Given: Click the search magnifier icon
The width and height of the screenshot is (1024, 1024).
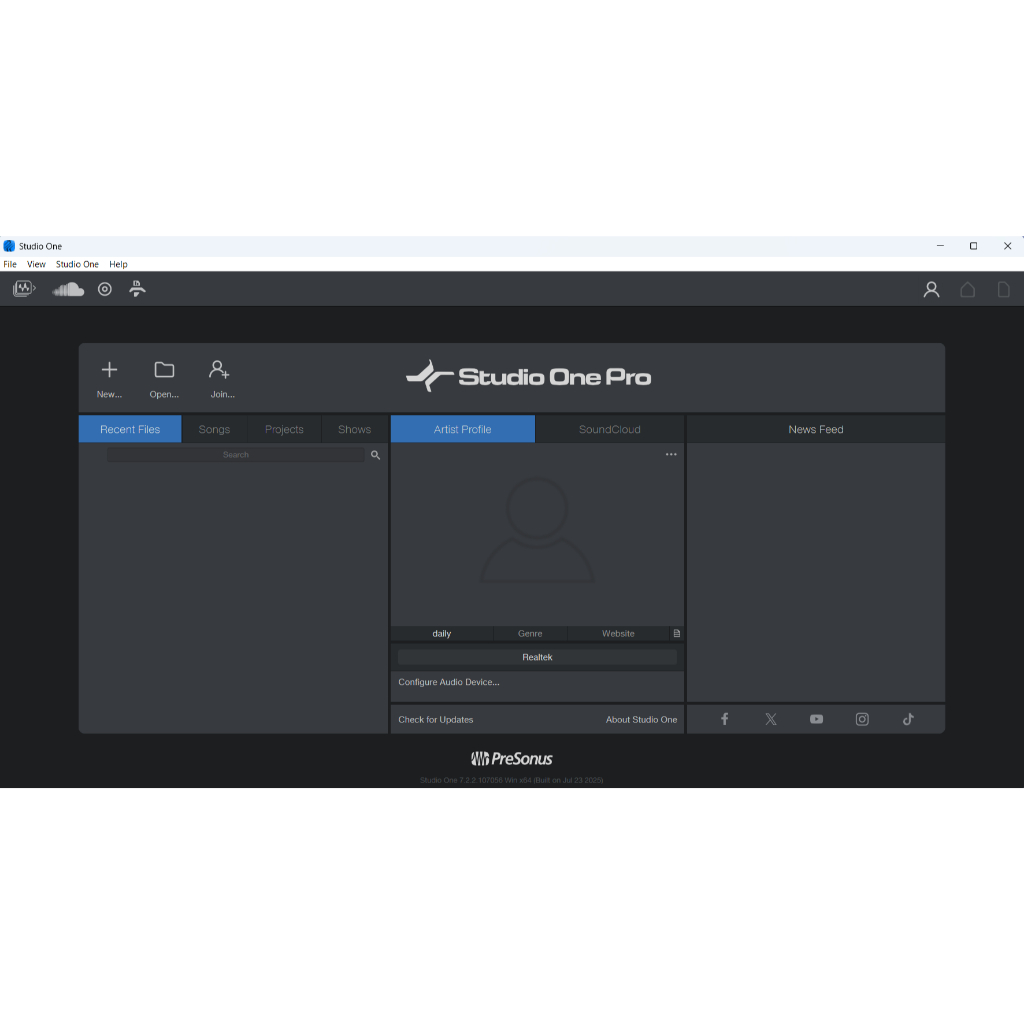Looking at the screenshot, I should point(376,455).
